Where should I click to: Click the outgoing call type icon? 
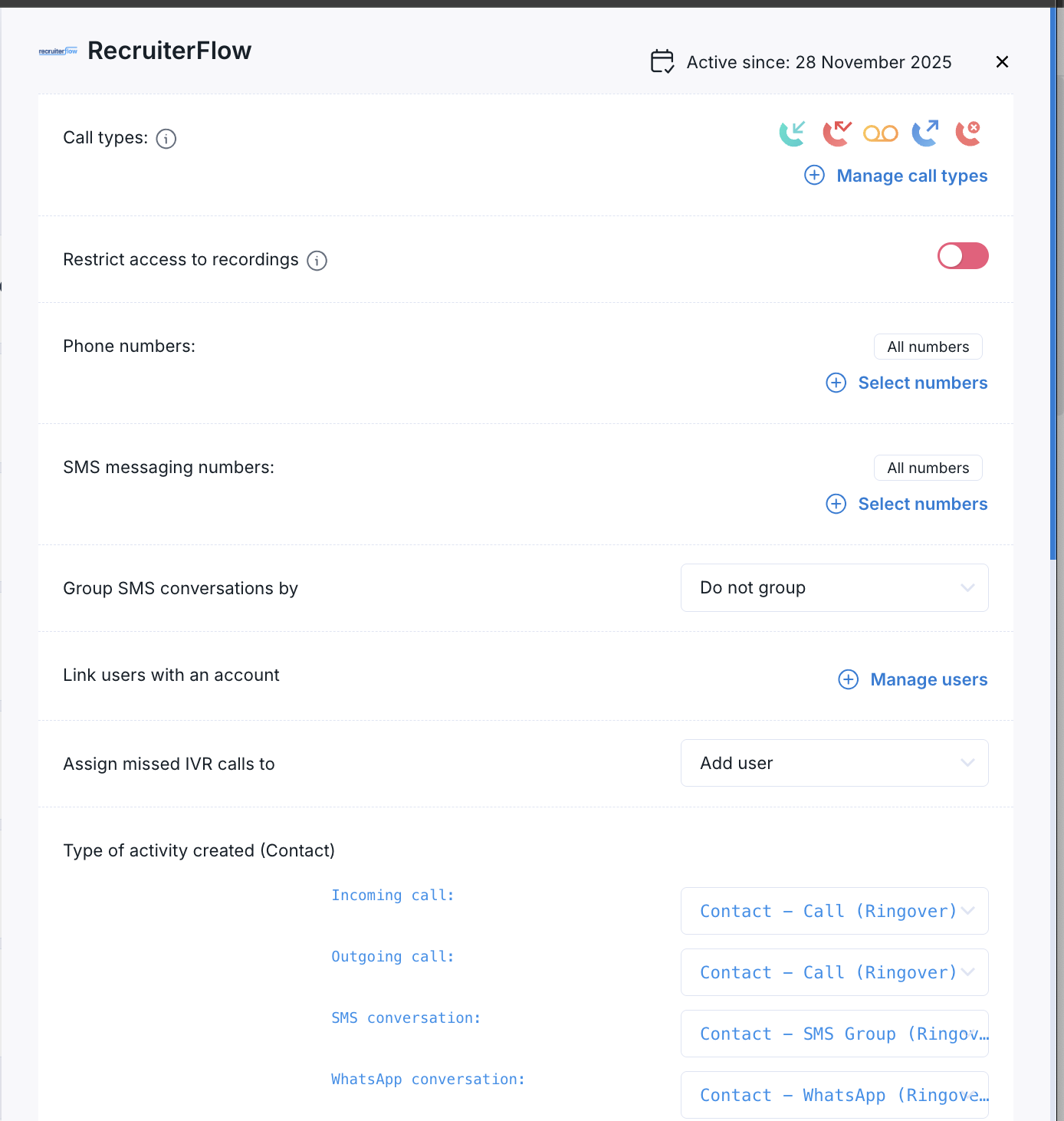(x=924, y=133)
